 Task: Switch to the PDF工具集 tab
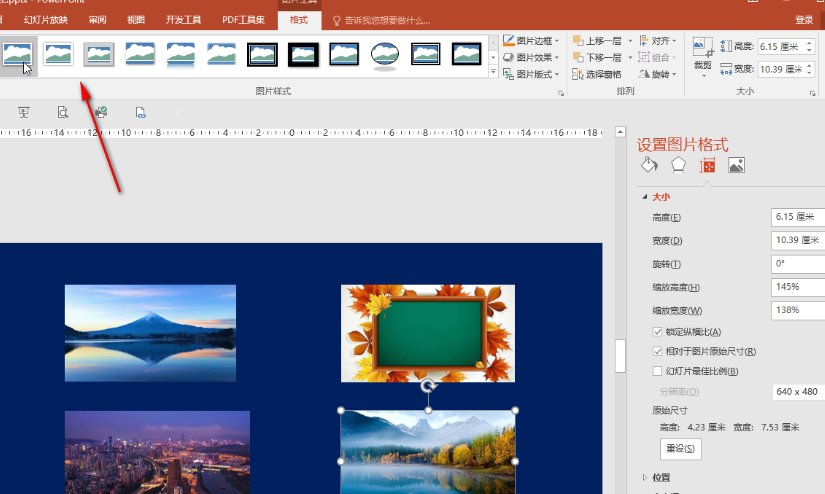pyautogui.click(x=243, y=20)
